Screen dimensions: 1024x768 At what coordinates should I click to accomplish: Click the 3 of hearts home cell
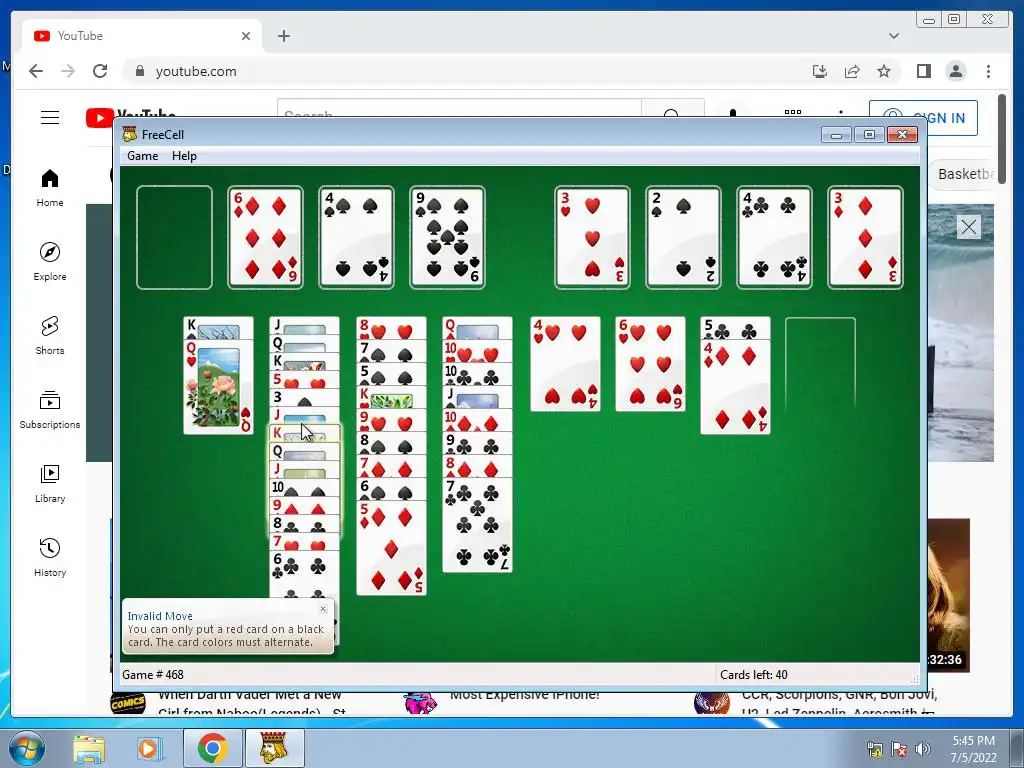(592, 237)
